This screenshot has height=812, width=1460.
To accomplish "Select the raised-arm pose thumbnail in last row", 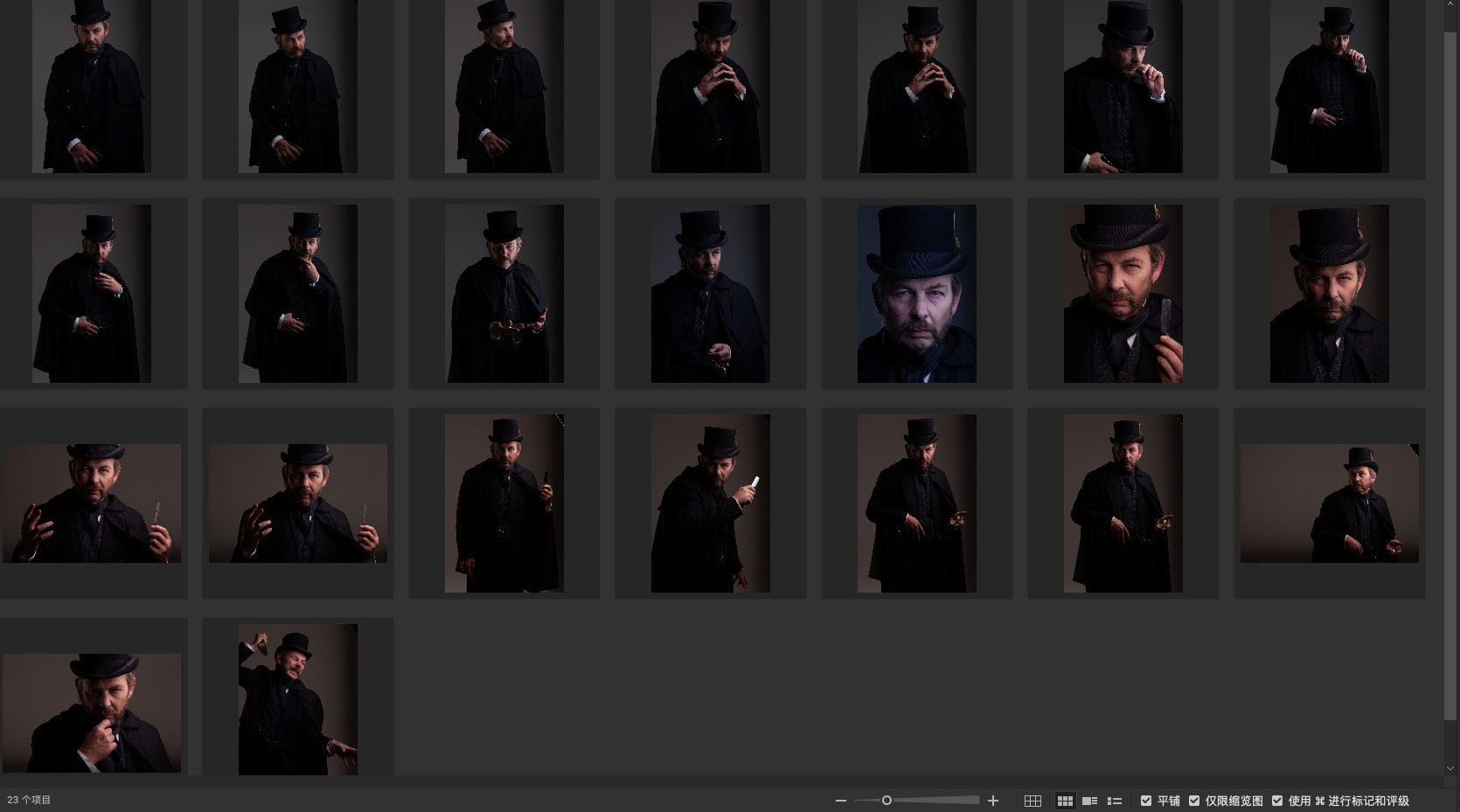I will coord(297,699).
